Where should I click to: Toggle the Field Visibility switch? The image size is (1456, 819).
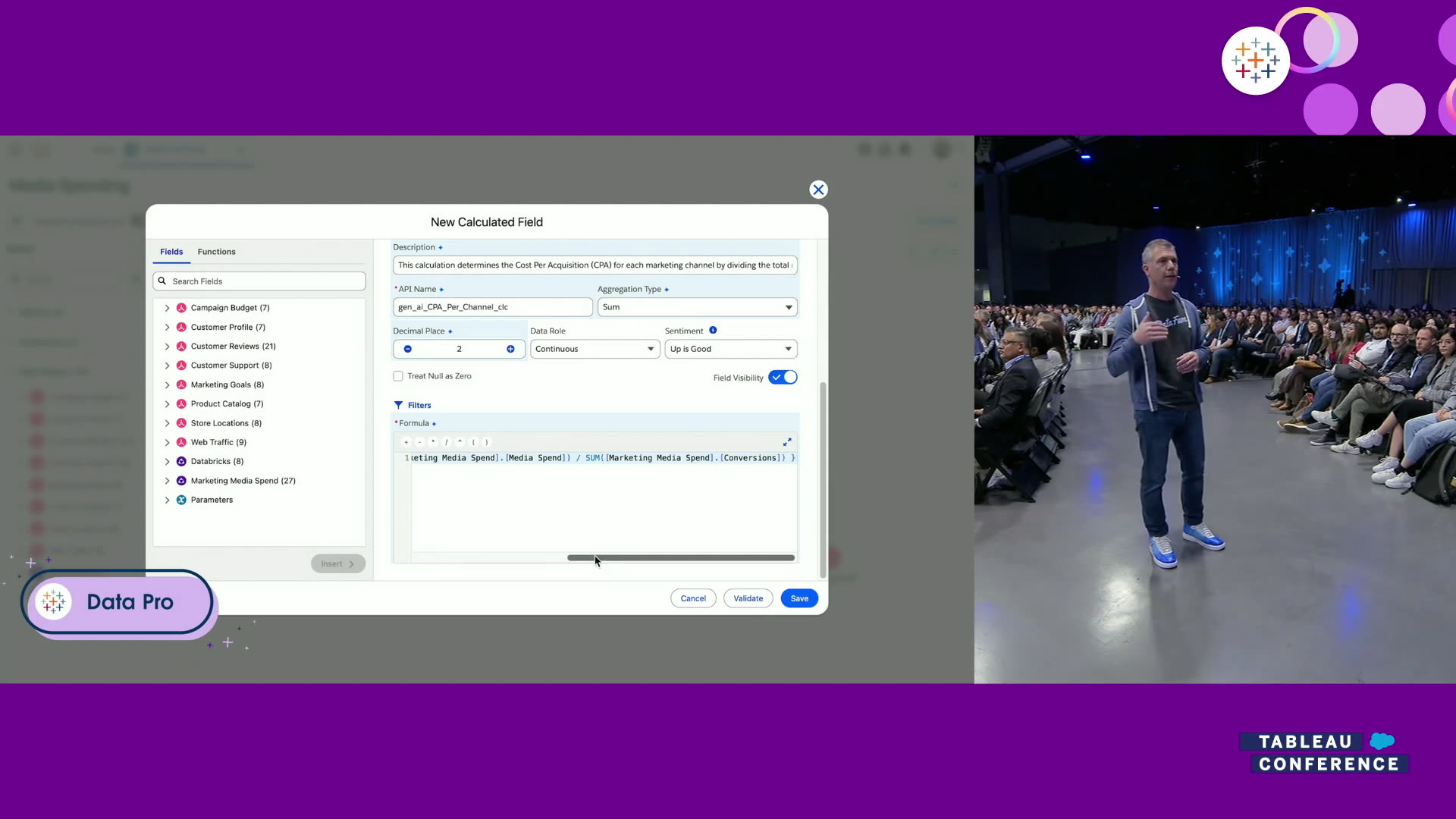783,378
